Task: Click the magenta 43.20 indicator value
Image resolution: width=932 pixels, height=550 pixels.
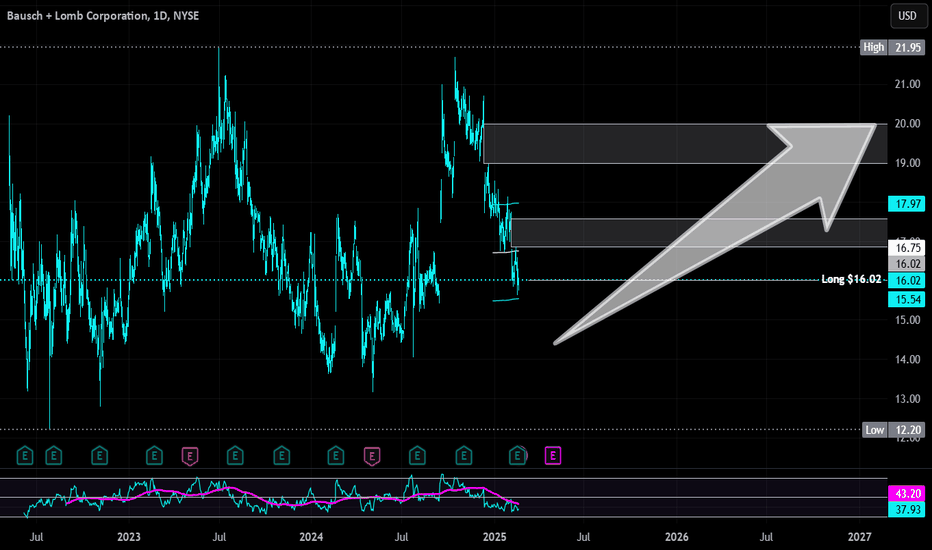Action: pyautogui.click(x=906, y=494)
